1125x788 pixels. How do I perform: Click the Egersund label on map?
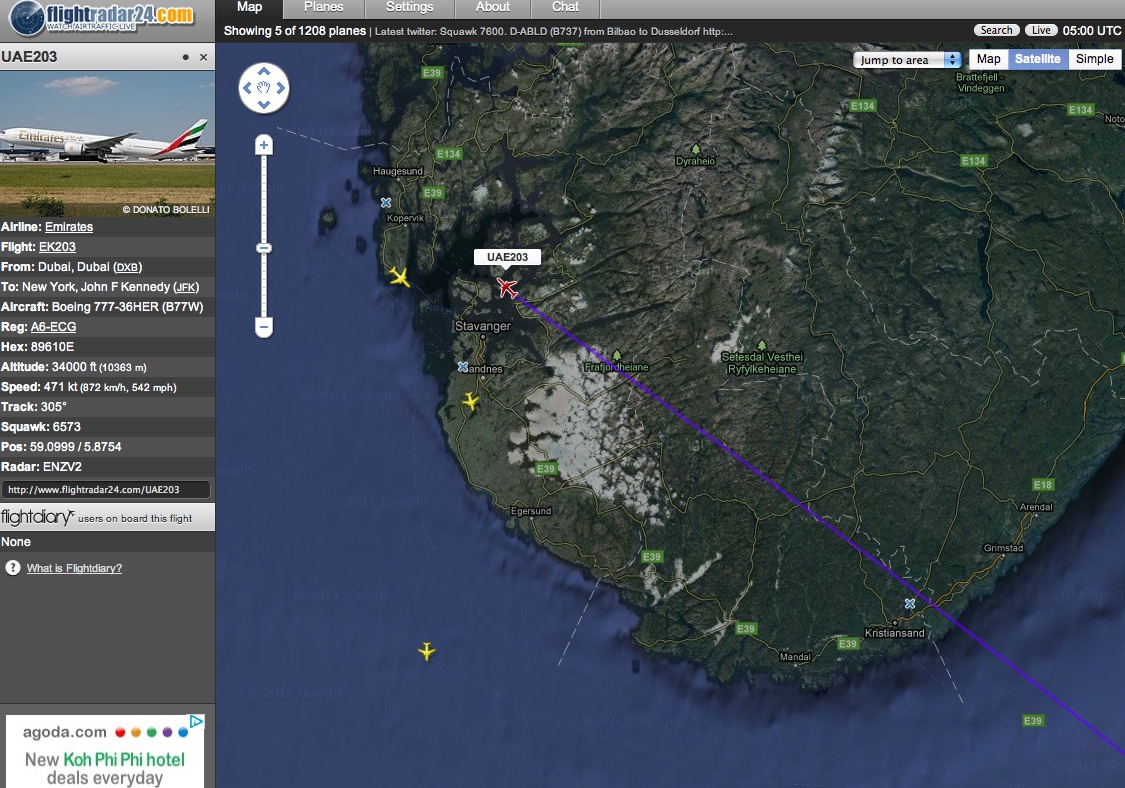pyautogui.click(x=531, y=511)
